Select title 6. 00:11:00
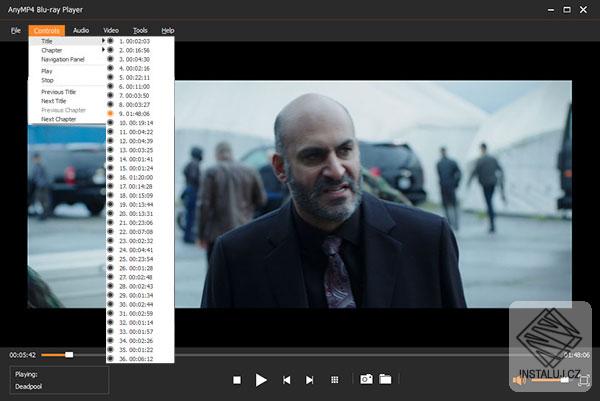Screen dimensions: 600x401 click(140, 86)
